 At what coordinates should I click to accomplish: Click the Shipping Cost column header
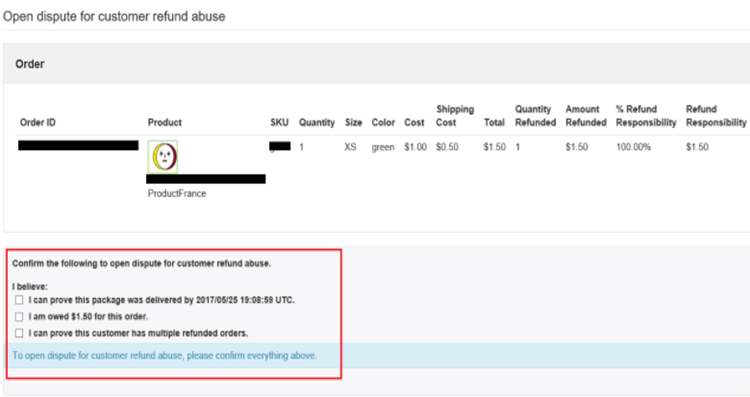[455, 116]
